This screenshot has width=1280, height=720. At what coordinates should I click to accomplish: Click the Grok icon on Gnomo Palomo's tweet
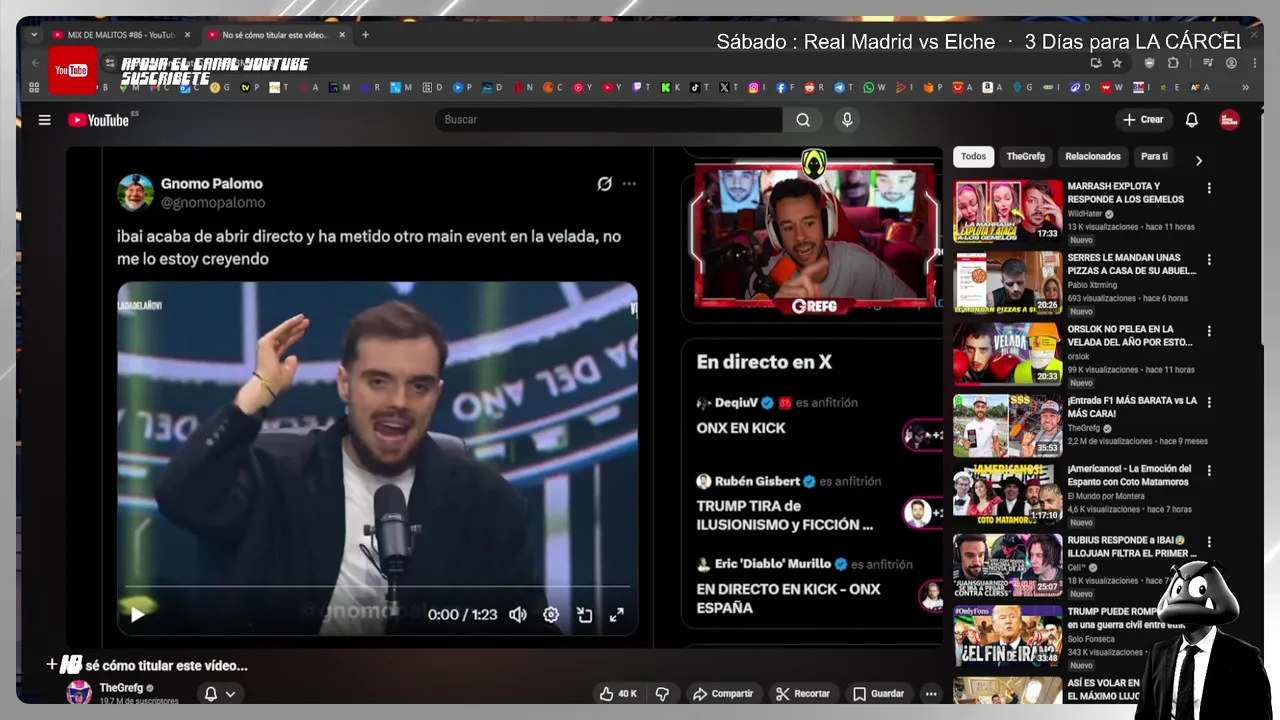pos(604,184)
